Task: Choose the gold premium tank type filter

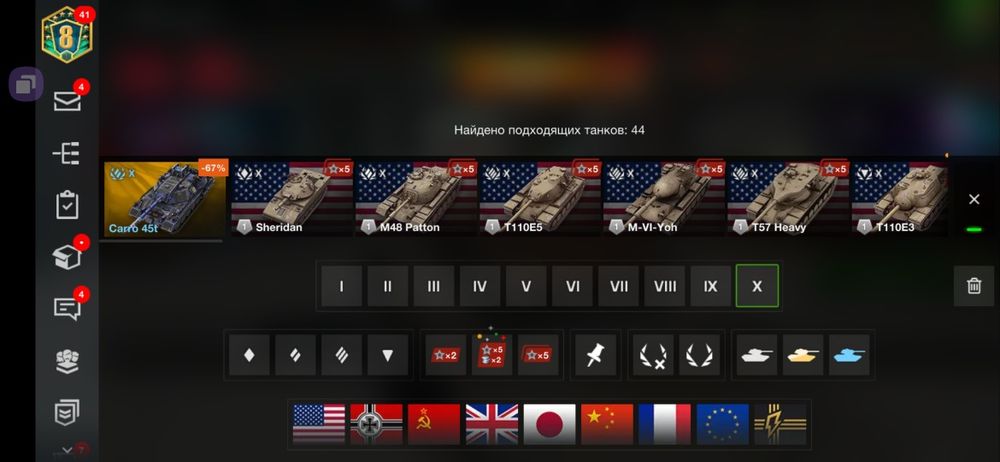Action: point(803,355)
